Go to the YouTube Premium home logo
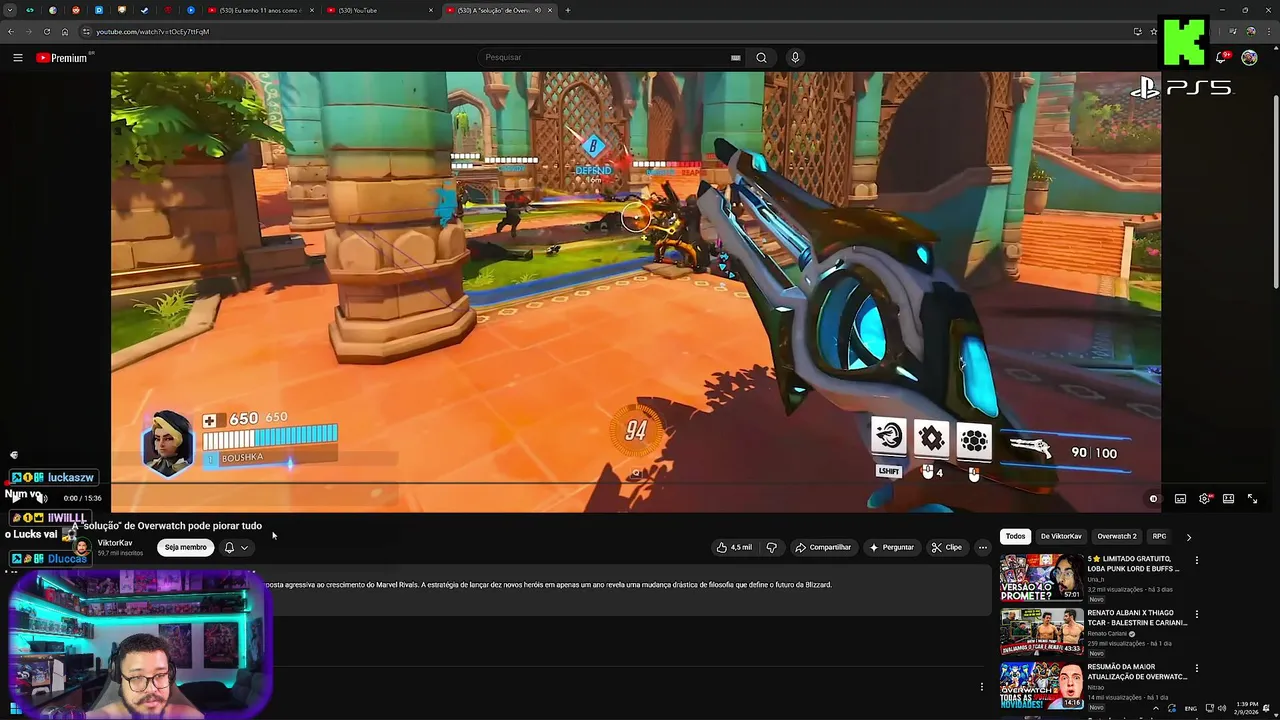This screenshot has height=720, width=1280. (62, 58)
